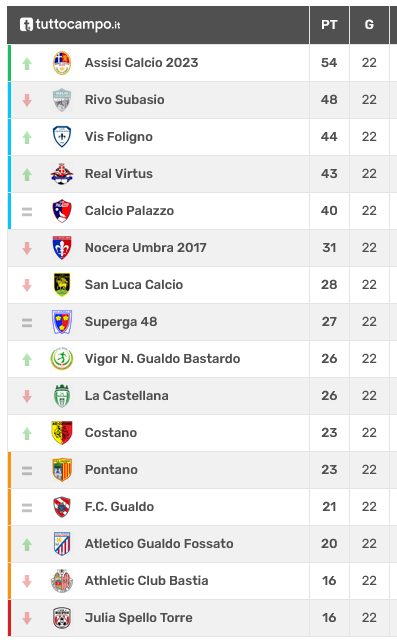Open Pontano team page link
Screen dimensions: 397x644
point(111,469)
